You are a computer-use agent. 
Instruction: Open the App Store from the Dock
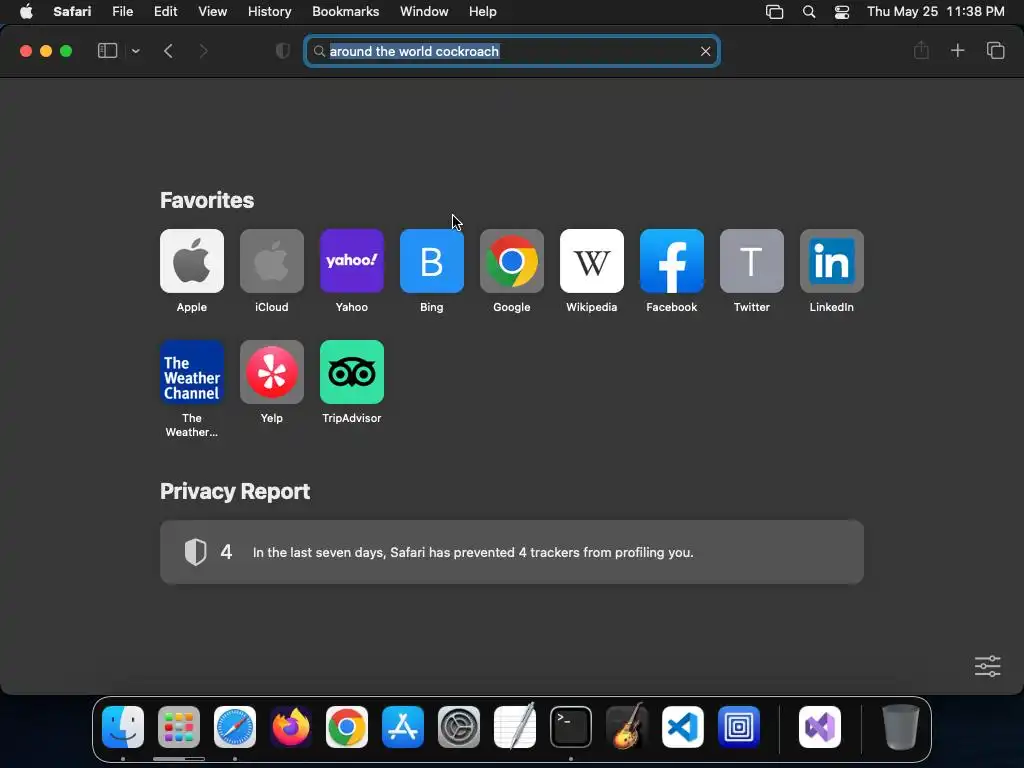click(x=403, y=727)
